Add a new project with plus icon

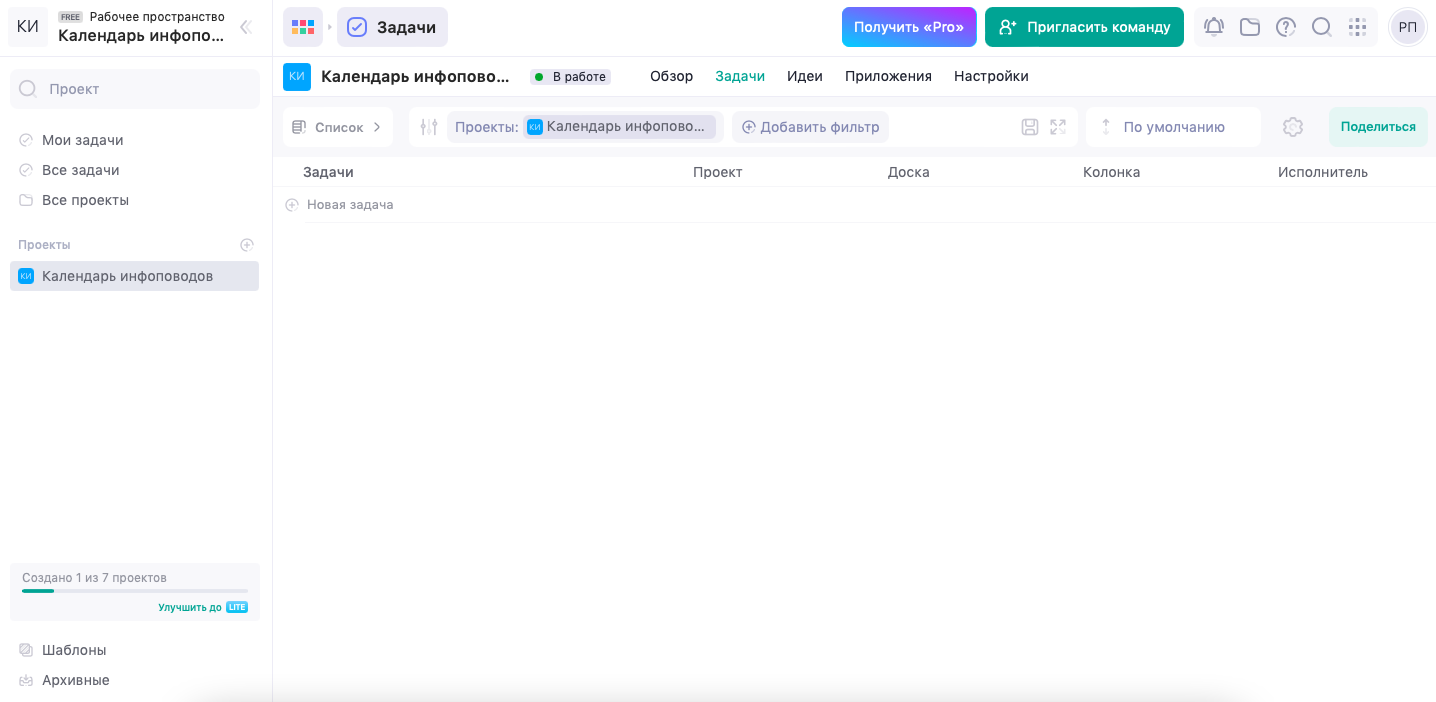247,245
